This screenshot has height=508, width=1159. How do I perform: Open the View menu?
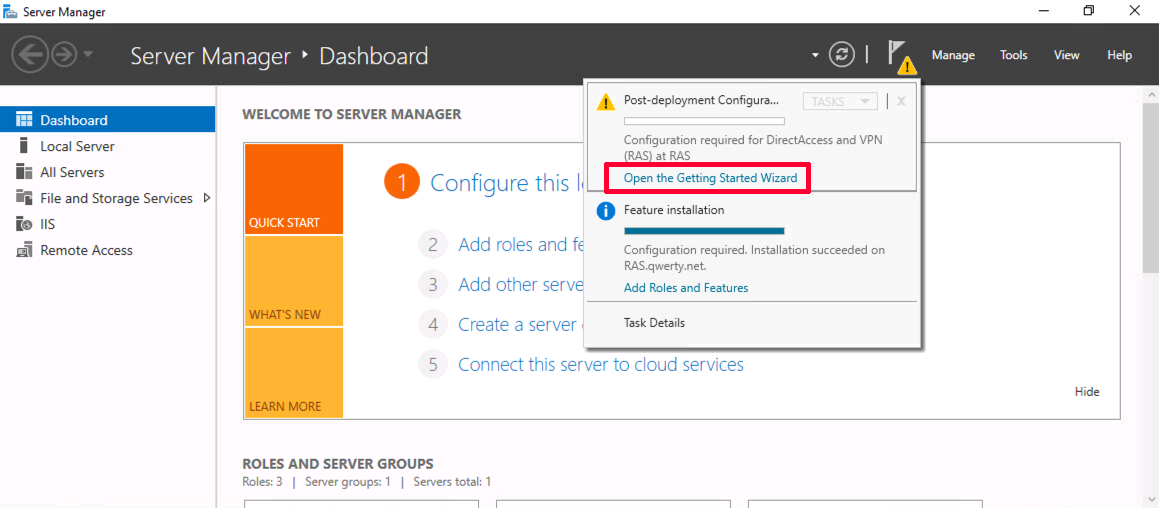(1067, 55)
